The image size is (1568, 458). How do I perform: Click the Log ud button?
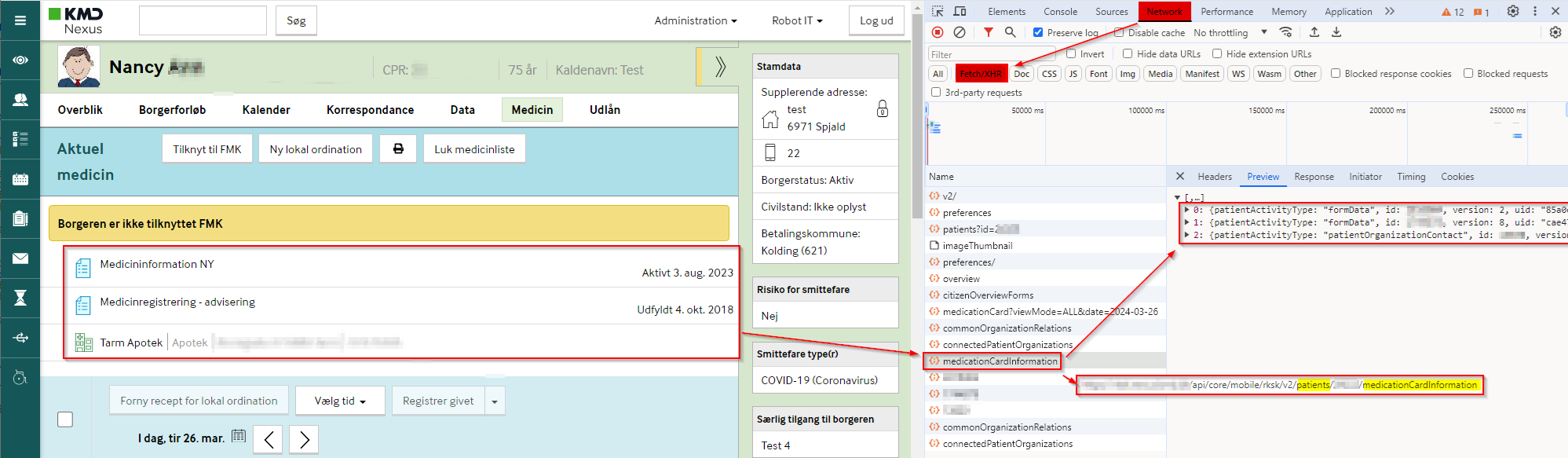pos(876,20)
